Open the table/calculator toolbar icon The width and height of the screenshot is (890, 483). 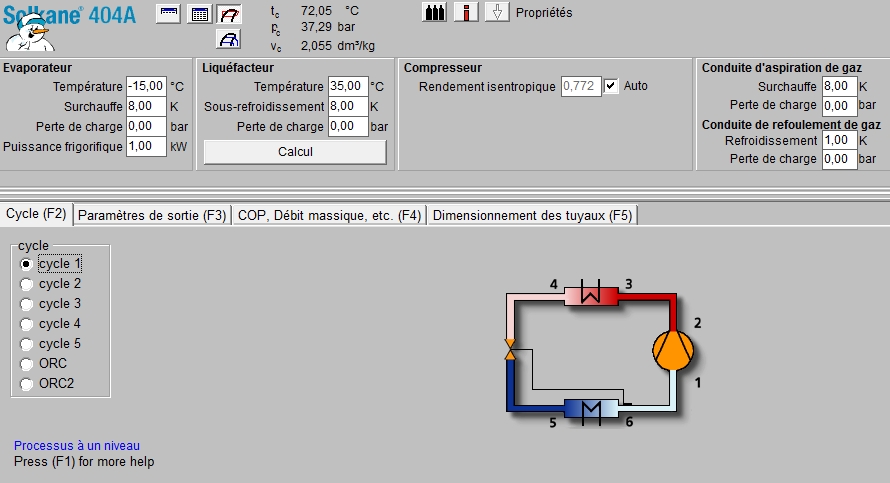pos(200,14)
